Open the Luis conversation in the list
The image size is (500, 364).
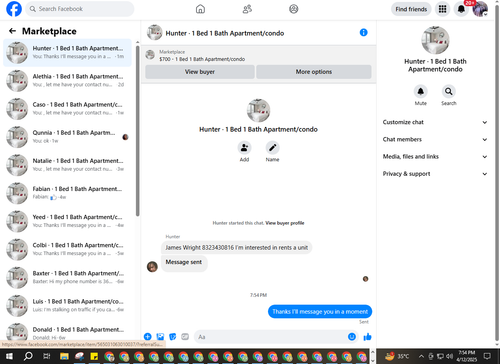pyautogui.click(x=67, y=306)
